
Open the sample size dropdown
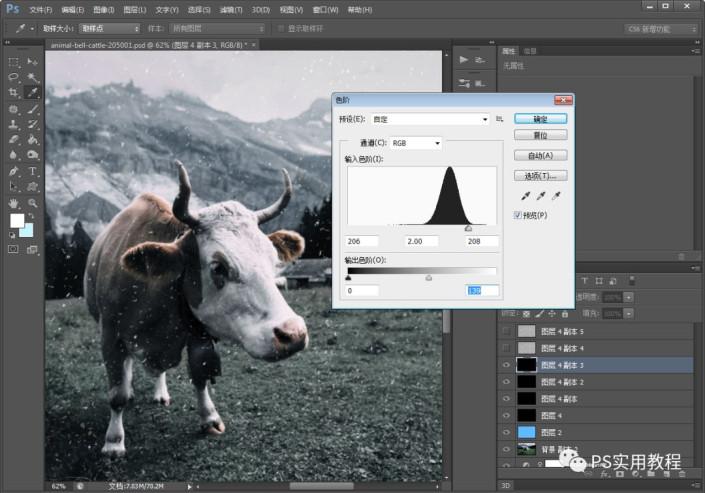110,29
